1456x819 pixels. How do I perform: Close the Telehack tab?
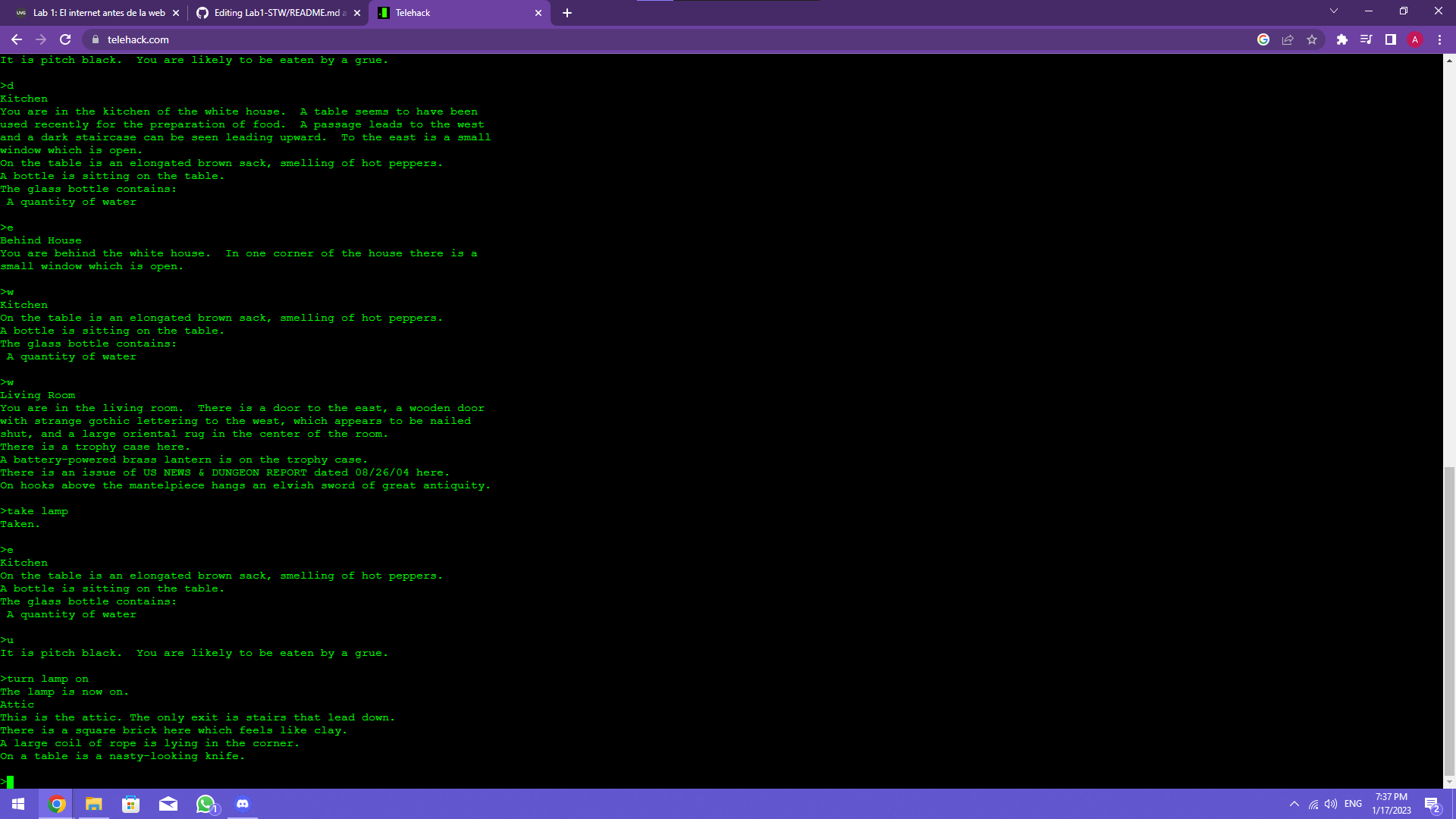538,13
